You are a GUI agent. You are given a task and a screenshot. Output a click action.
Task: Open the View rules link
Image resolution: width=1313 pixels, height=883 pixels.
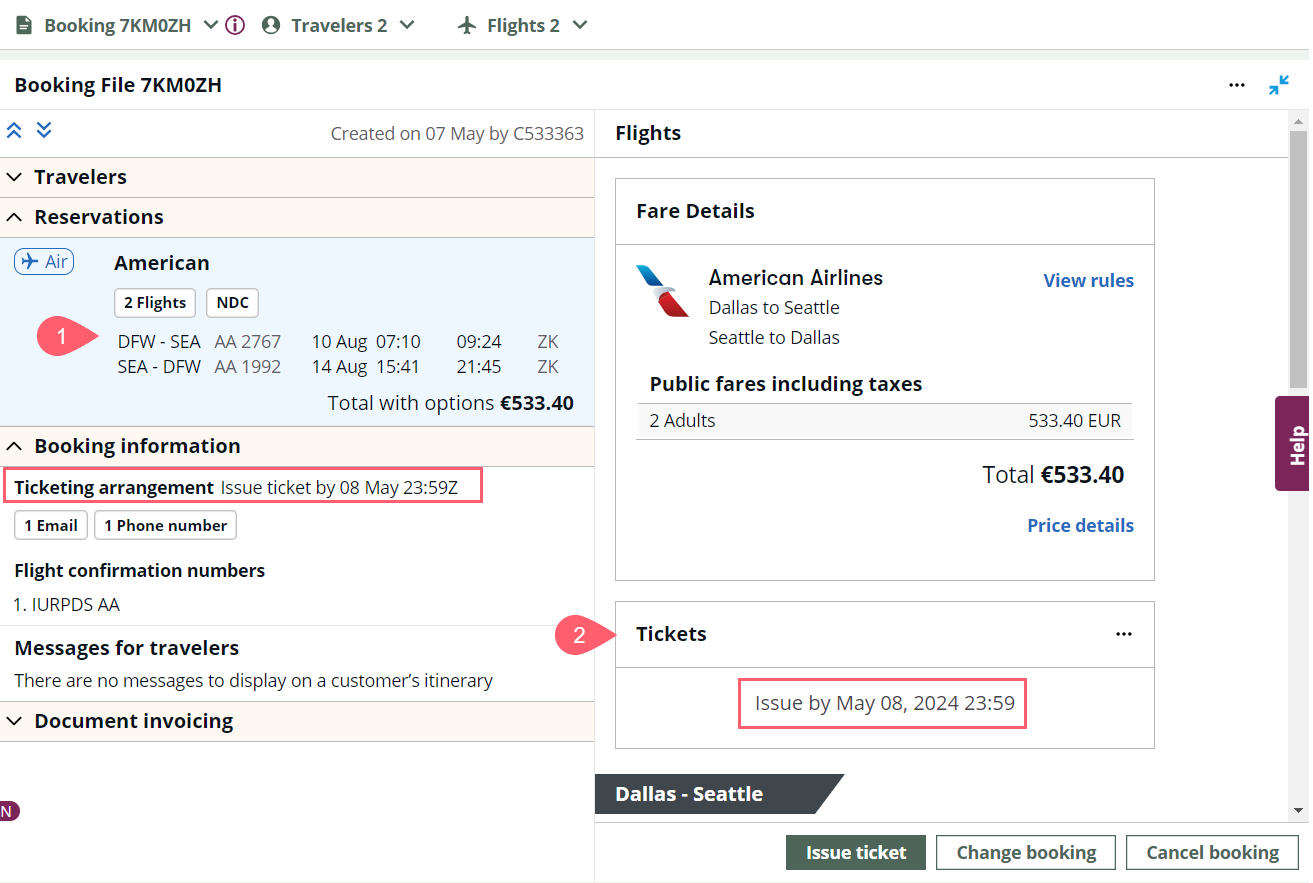click(1088, 281)
